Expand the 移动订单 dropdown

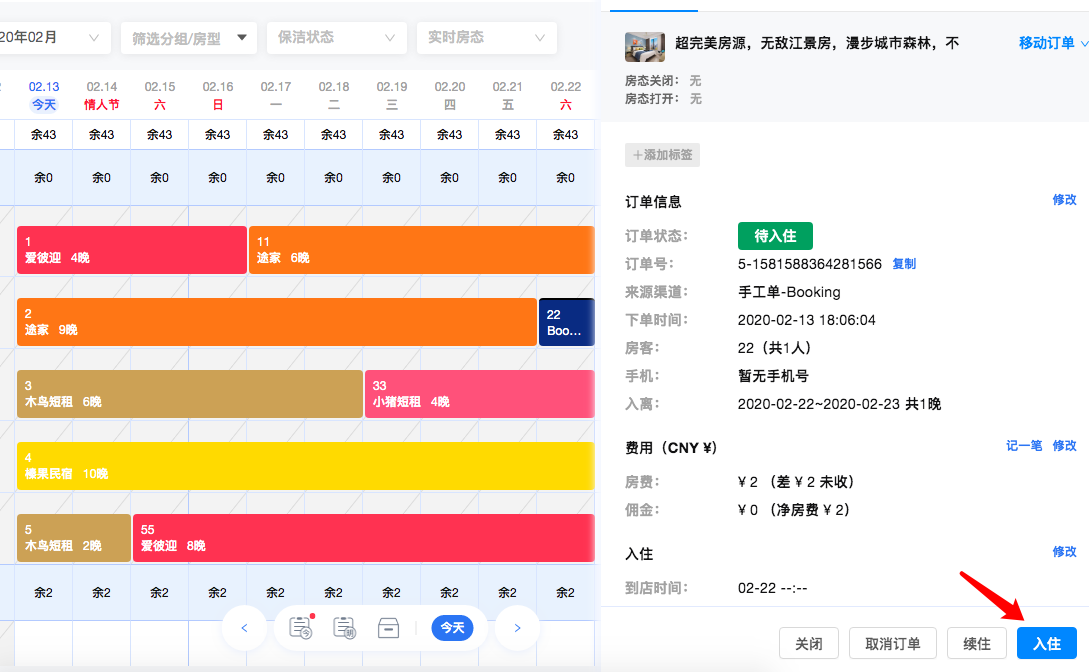(1053, 43)
